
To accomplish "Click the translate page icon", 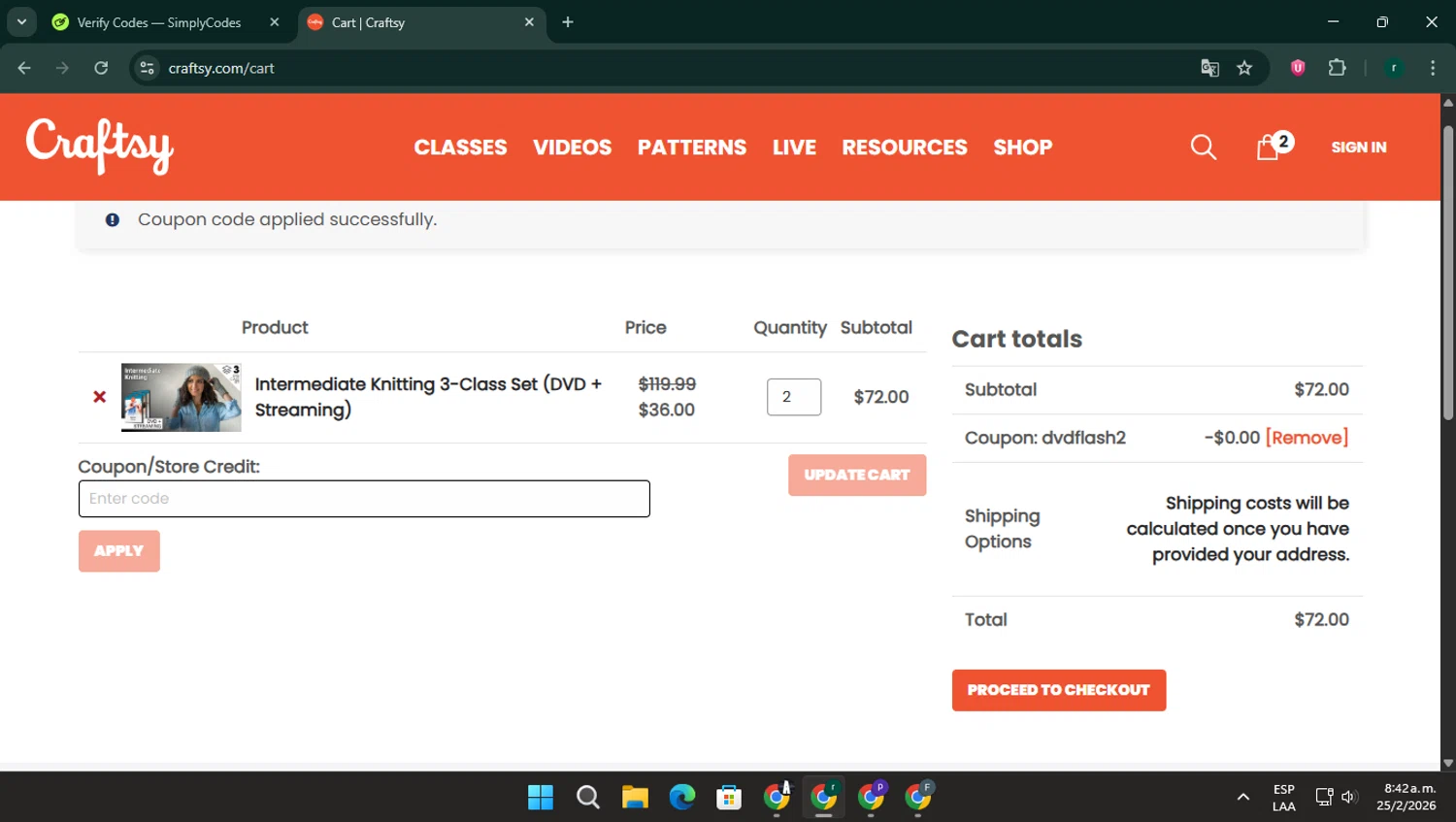I will coord(1209,68).
